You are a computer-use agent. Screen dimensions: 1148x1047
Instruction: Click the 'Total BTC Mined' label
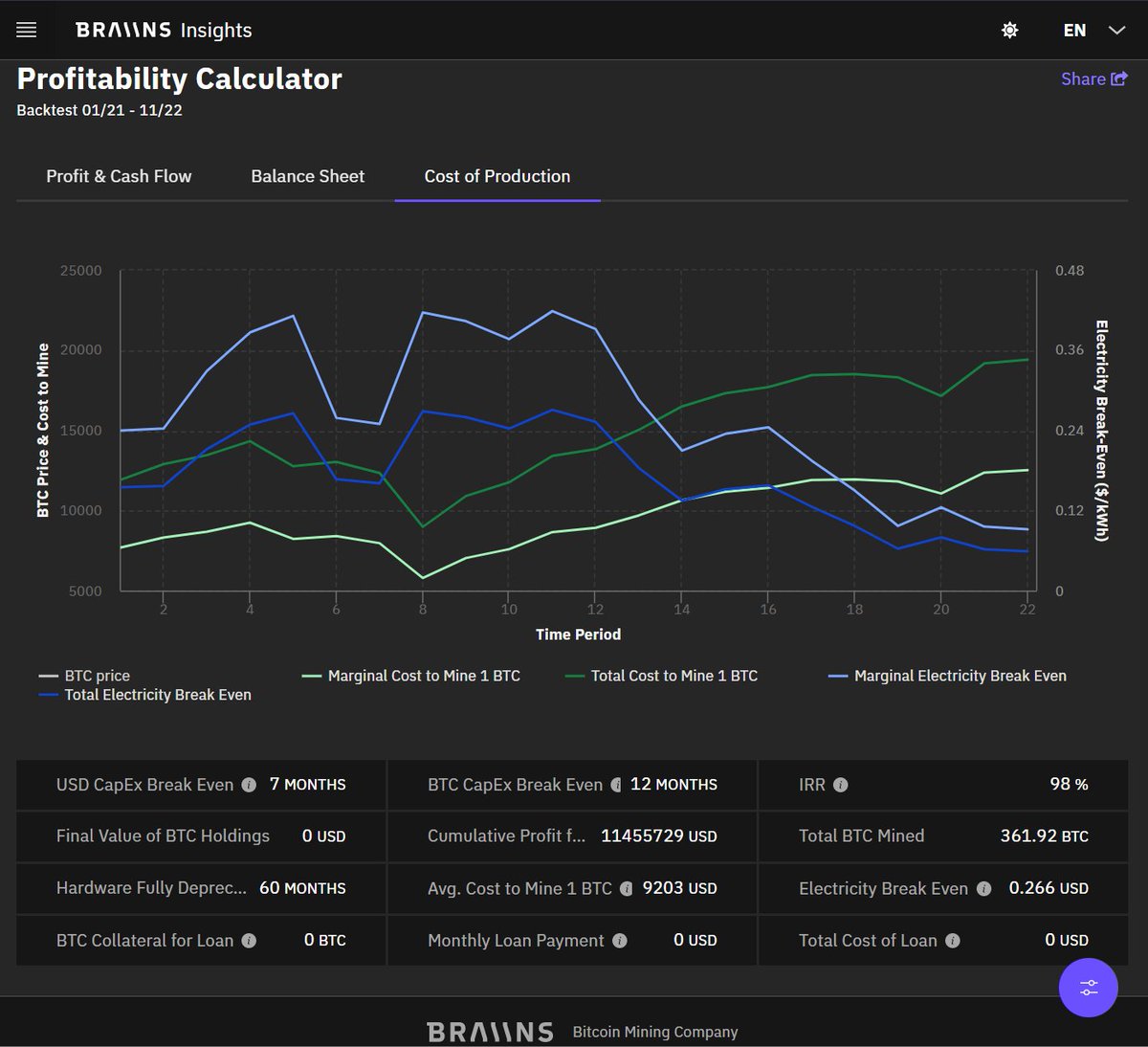(x=861, y=836)
